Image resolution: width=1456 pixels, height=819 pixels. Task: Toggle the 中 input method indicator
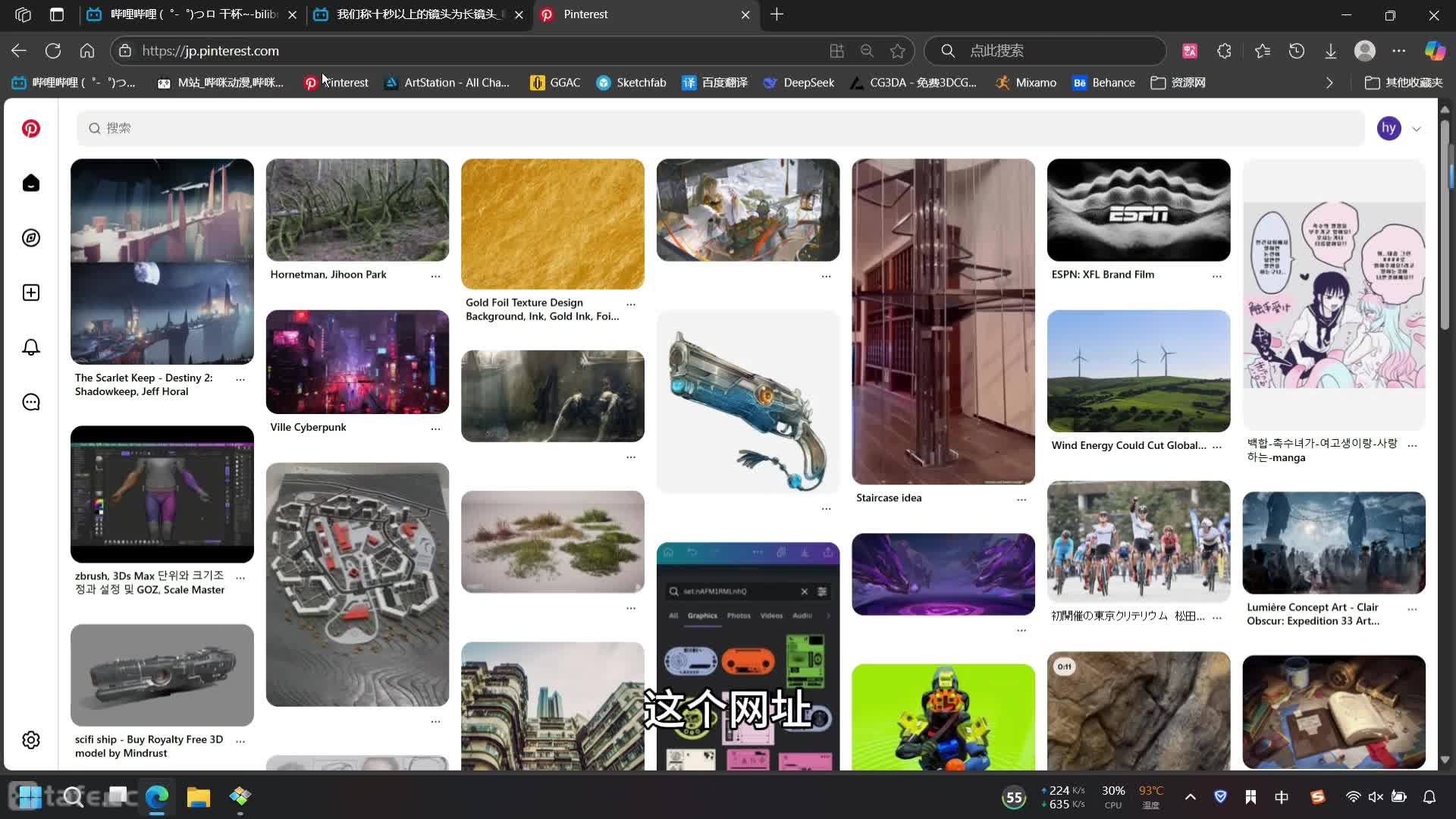1281,797
